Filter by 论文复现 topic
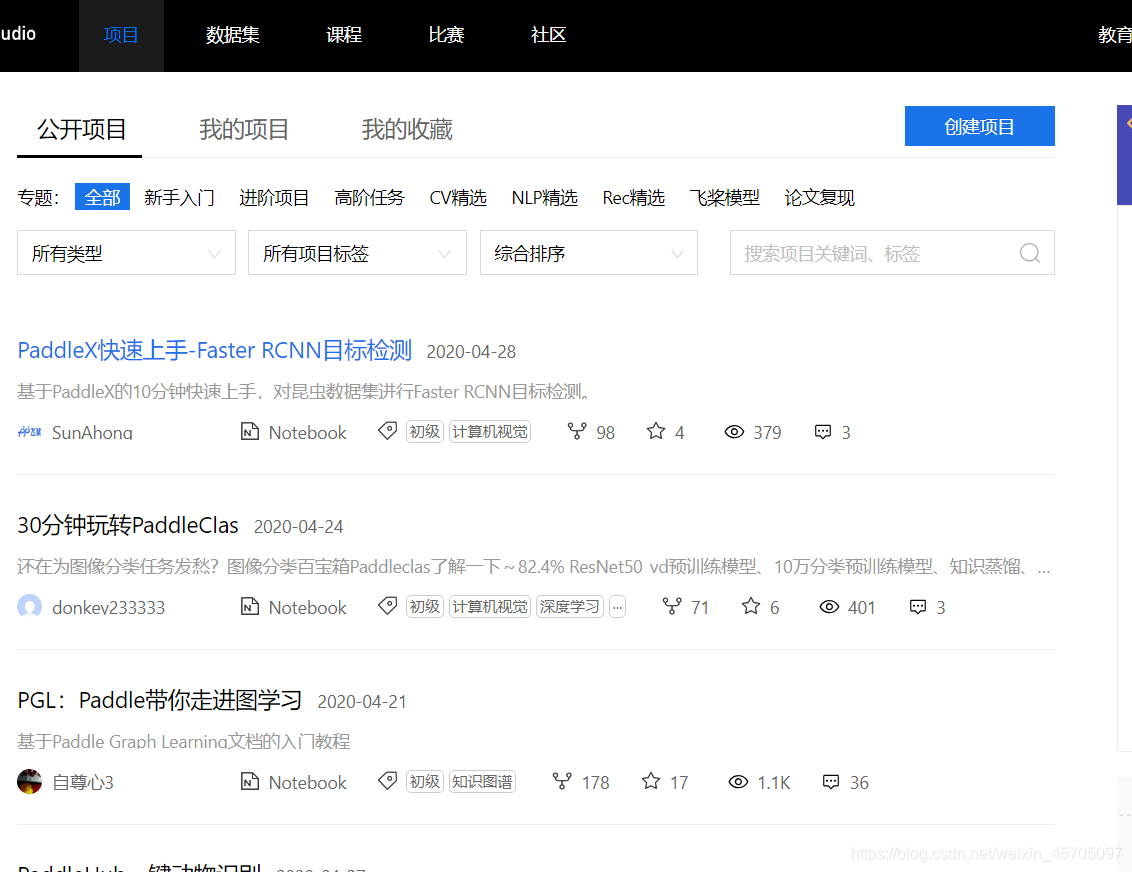This screenshot has width=1132, height=872. pos(820,197)
